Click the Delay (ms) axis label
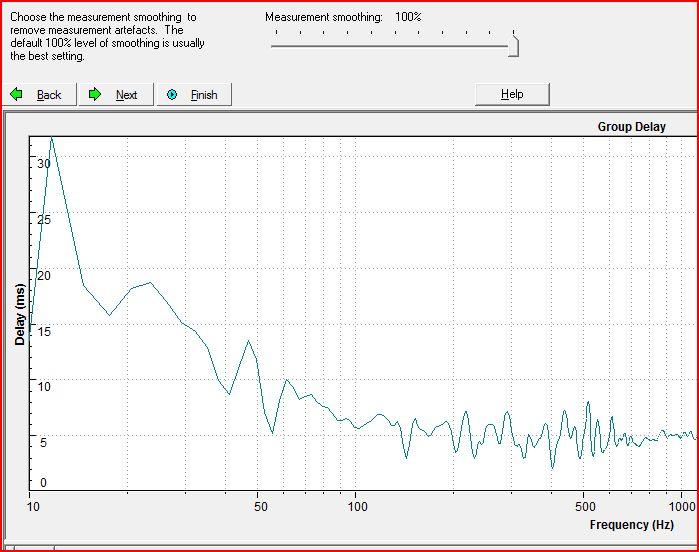 20,314
